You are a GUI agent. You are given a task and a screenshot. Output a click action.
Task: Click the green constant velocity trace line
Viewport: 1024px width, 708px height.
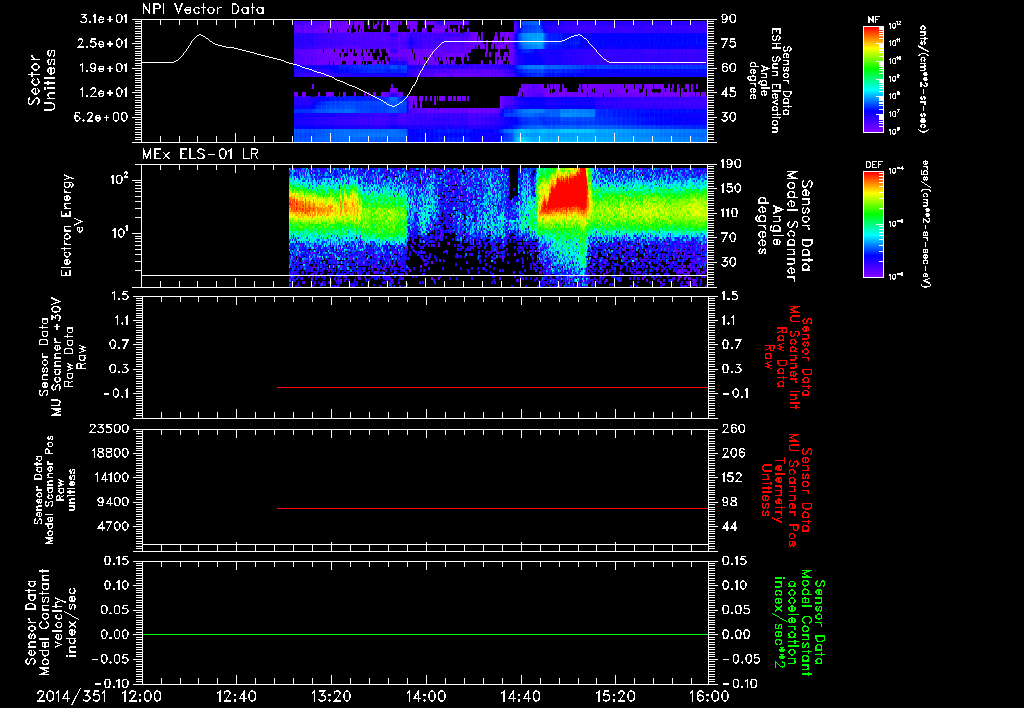coord(425,634)
